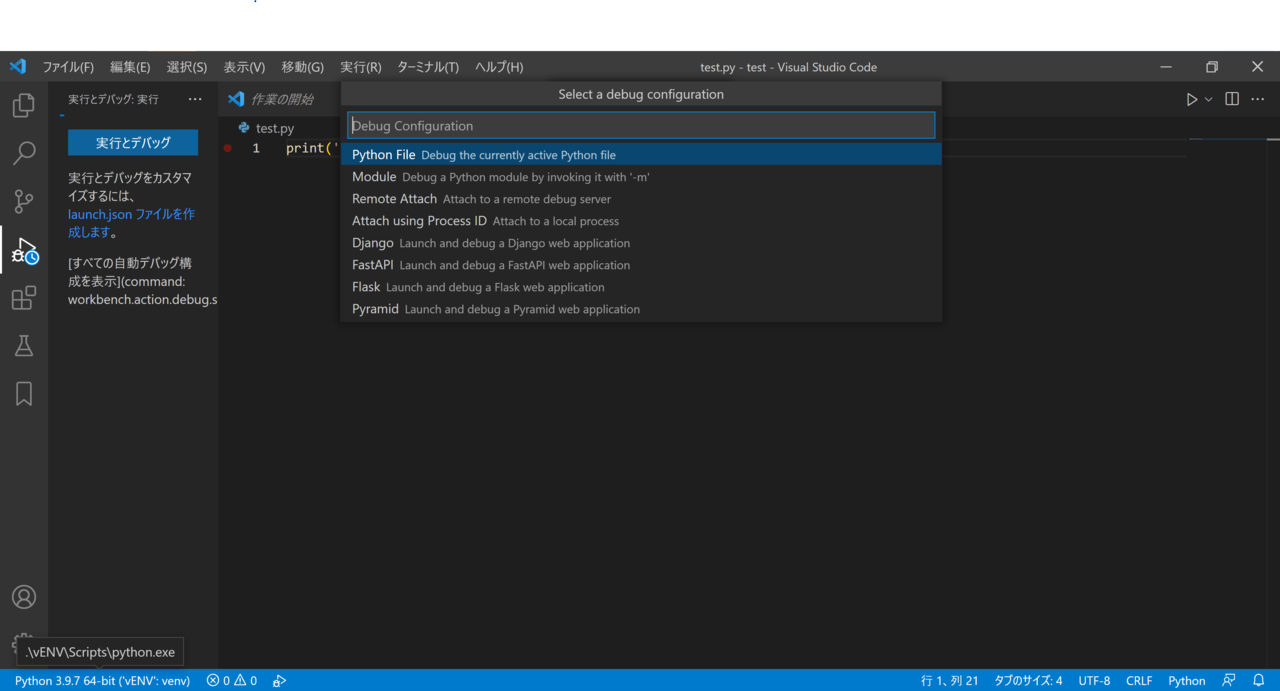Click the split editor icon
This screenshot has width=1280, height=691.
[1232, 99]
